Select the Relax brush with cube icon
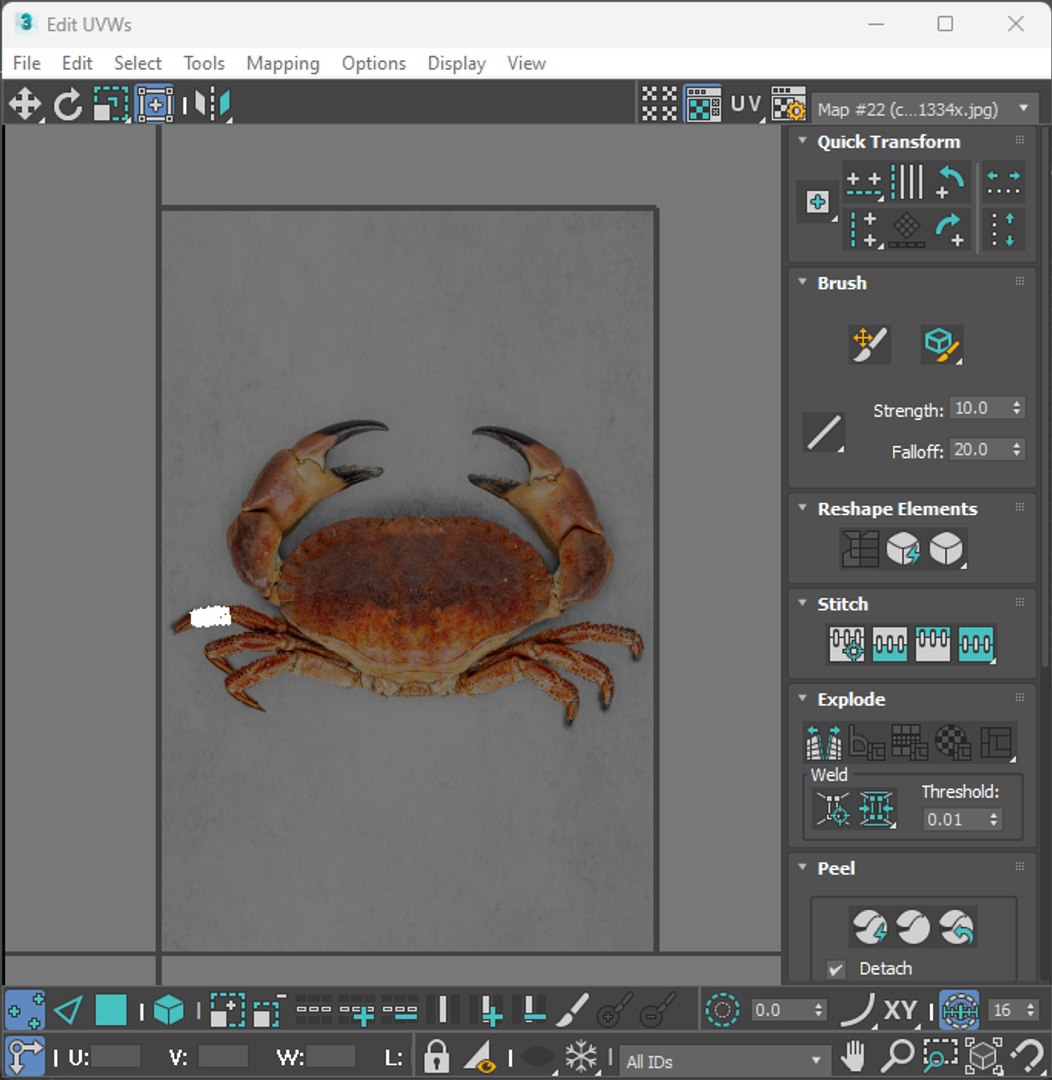Screen dimensions: 1052x1080 pyautogui.click(x=942, y=344)
